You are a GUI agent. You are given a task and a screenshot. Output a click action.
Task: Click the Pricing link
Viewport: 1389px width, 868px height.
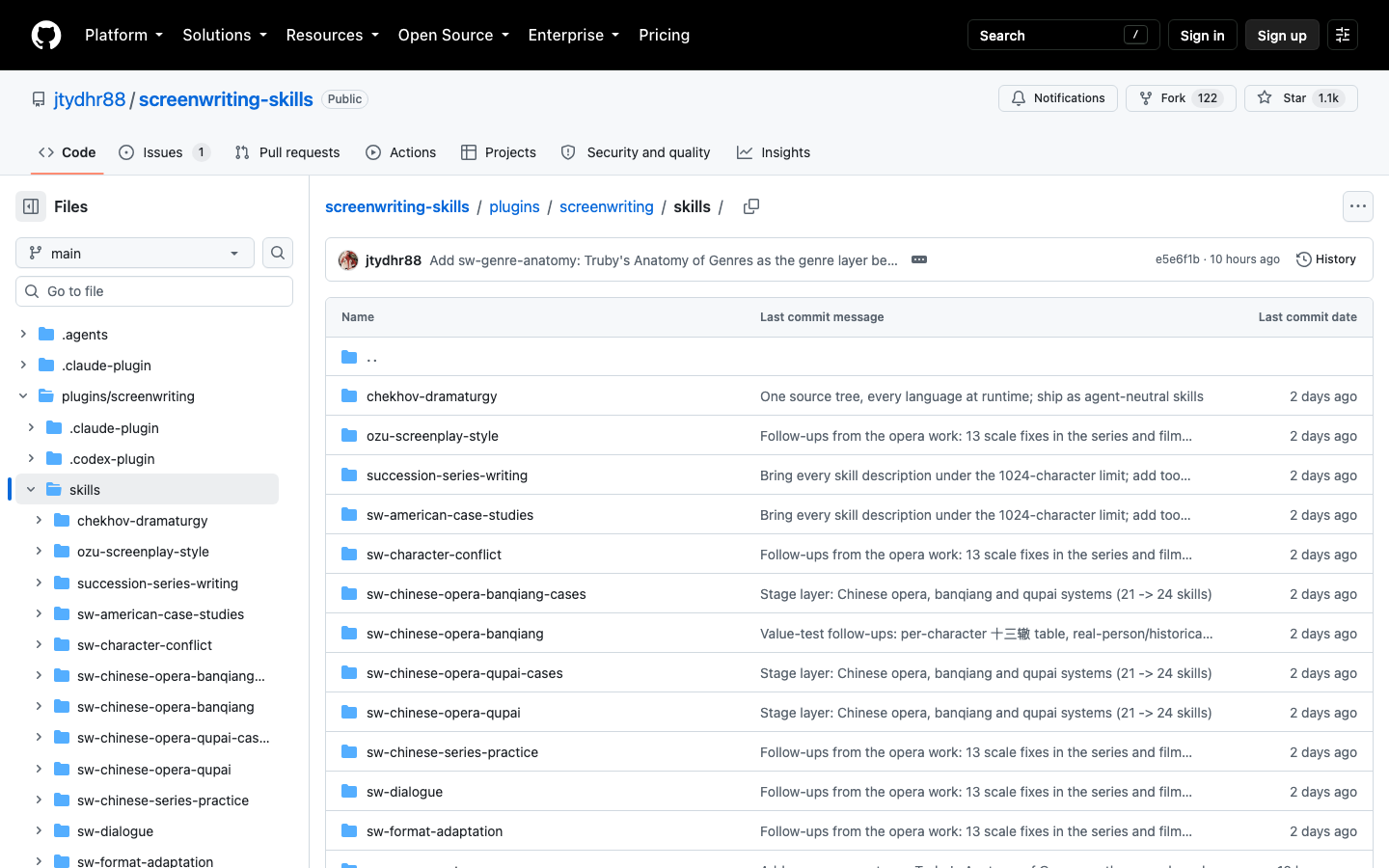(x=665, y=35)
